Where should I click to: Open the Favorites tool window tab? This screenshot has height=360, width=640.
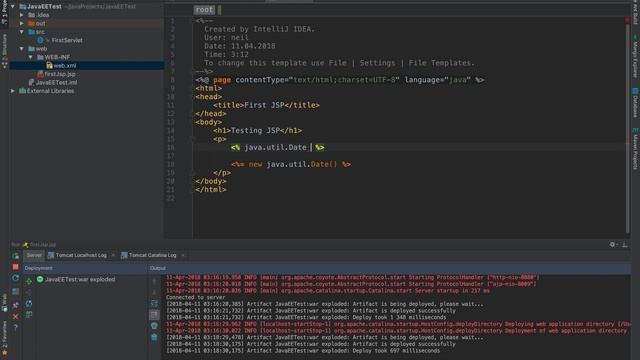tap(4, 337)
